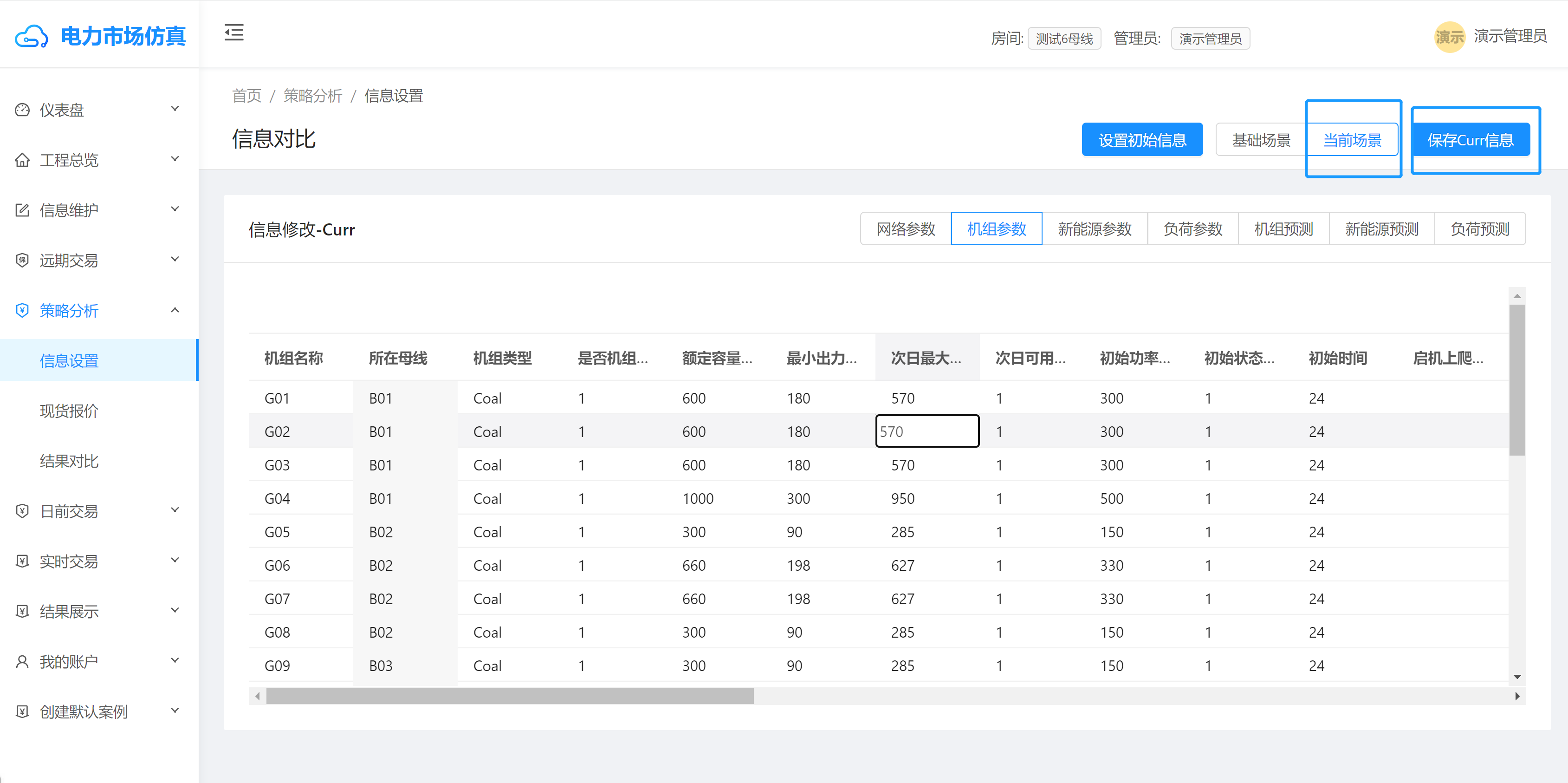Screen dimensions: 1568x783
Task: Switch to the 负荷预测 tab
Action: point(1480,229)
